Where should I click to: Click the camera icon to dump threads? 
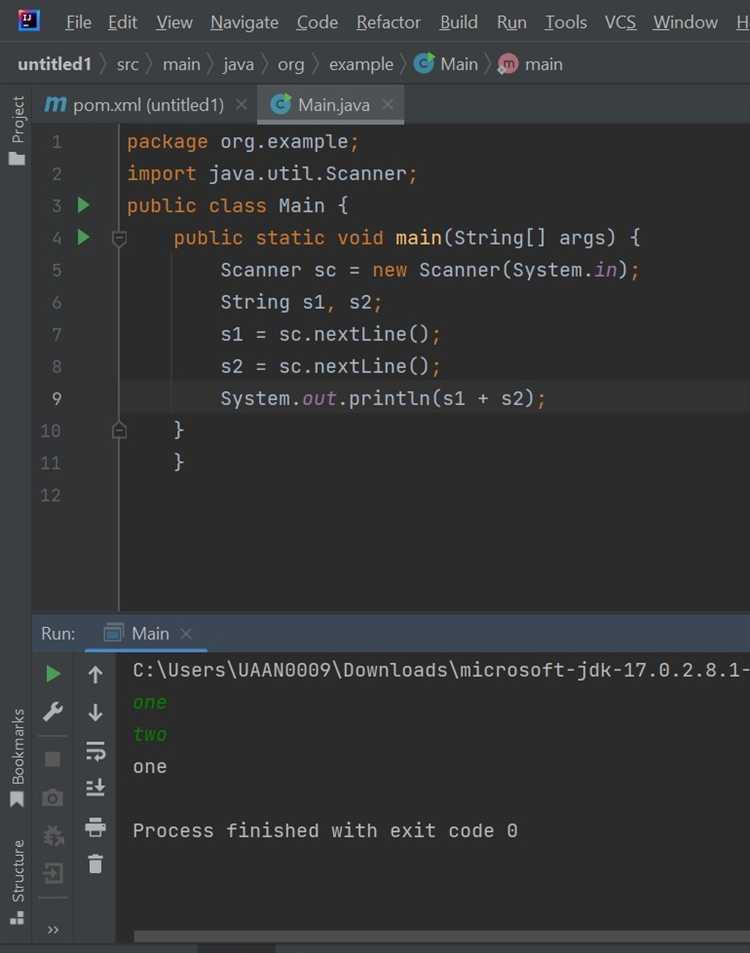click(x=53, y=797)
